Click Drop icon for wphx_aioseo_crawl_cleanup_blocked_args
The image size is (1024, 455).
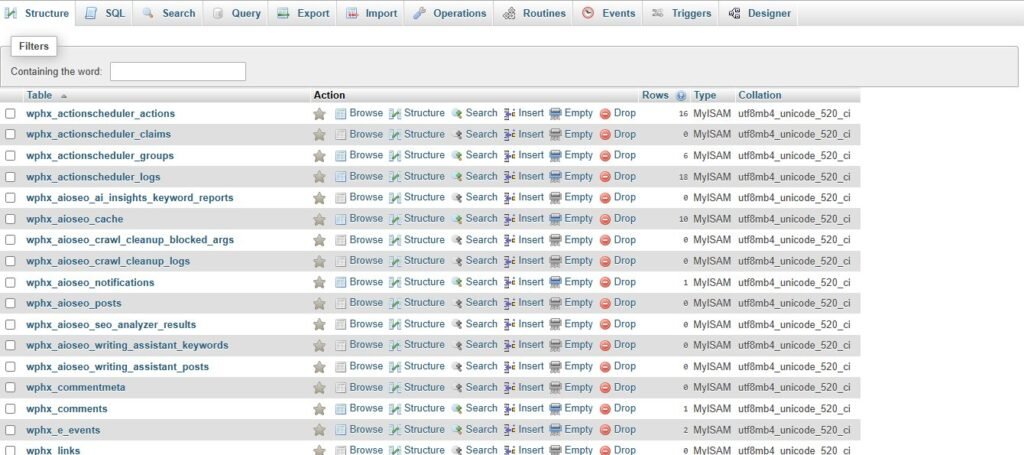605,240
